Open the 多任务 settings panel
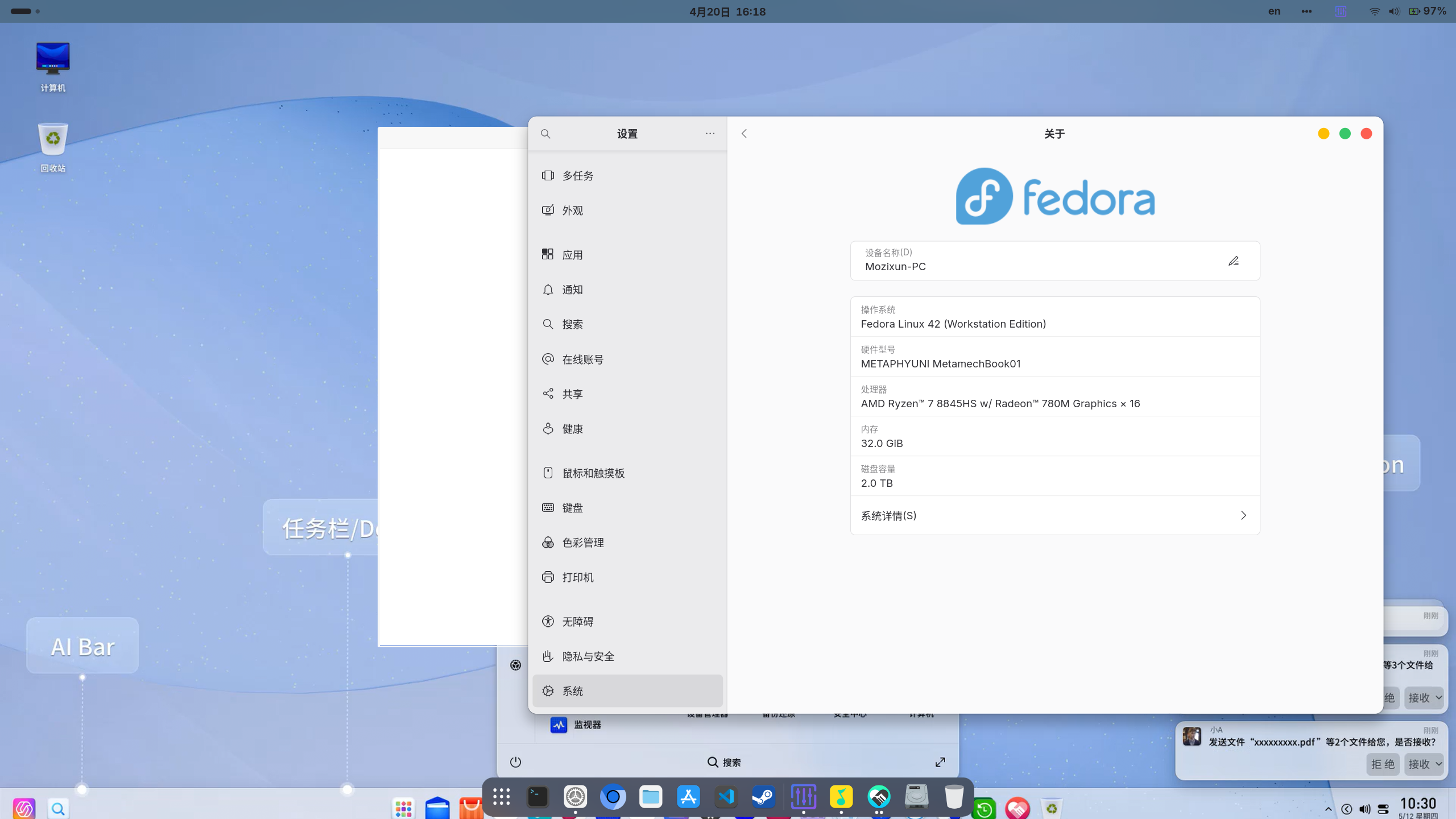1456x819 pixels. 627,176
